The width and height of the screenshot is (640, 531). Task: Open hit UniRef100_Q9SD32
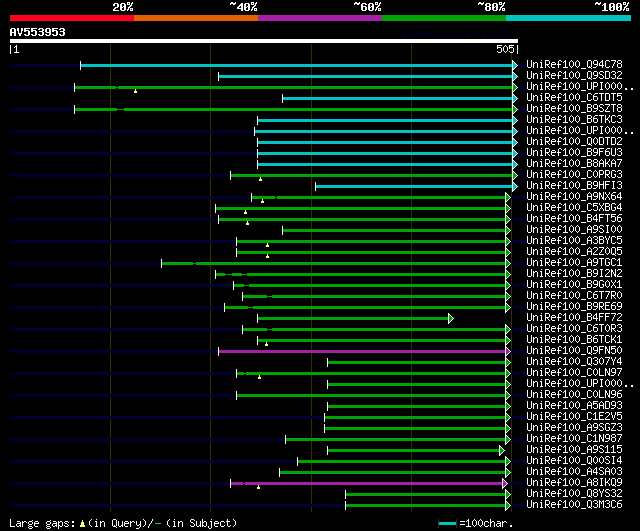(x=574, y=76)
